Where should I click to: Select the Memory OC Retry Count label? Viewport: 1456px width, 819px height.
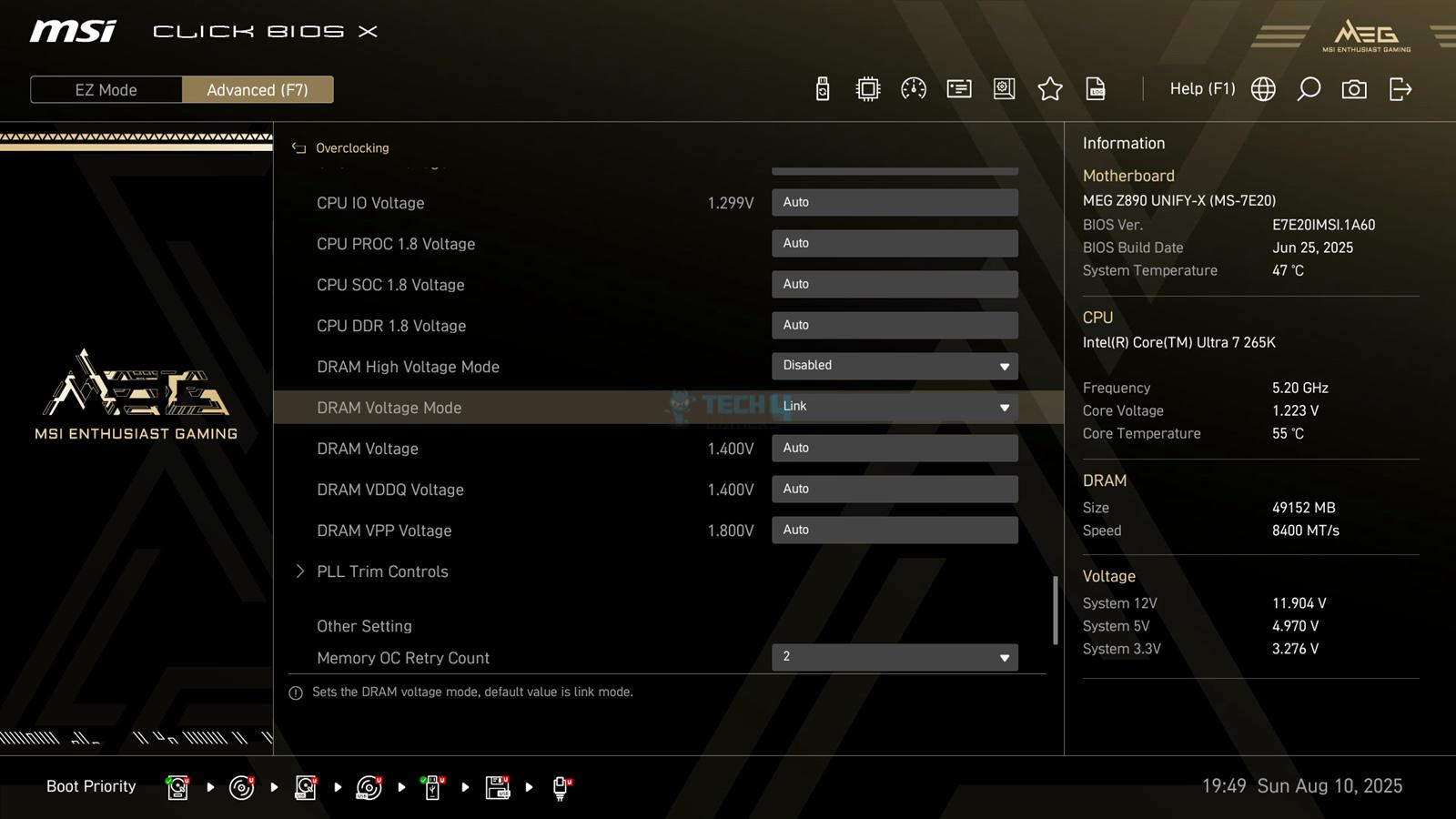click(403, 658)
